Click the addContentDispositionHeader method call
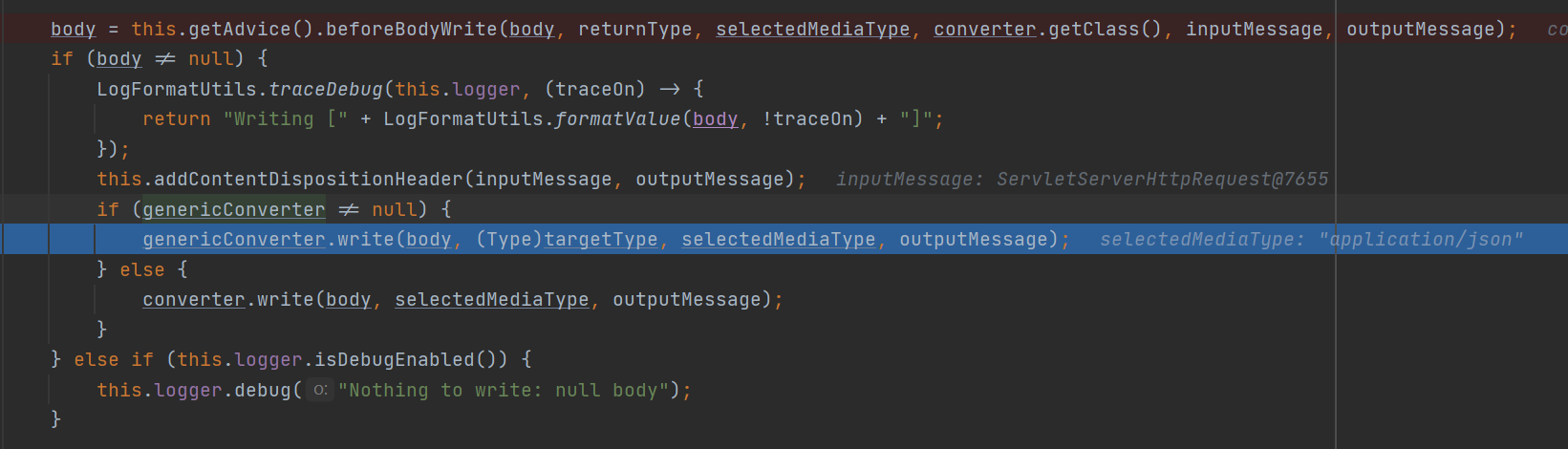This screenshot has width=1568, height=449. [309, 179]
